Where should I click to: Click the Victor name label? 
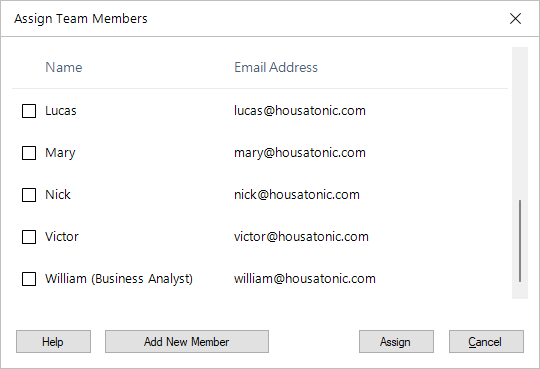[62, 237]
